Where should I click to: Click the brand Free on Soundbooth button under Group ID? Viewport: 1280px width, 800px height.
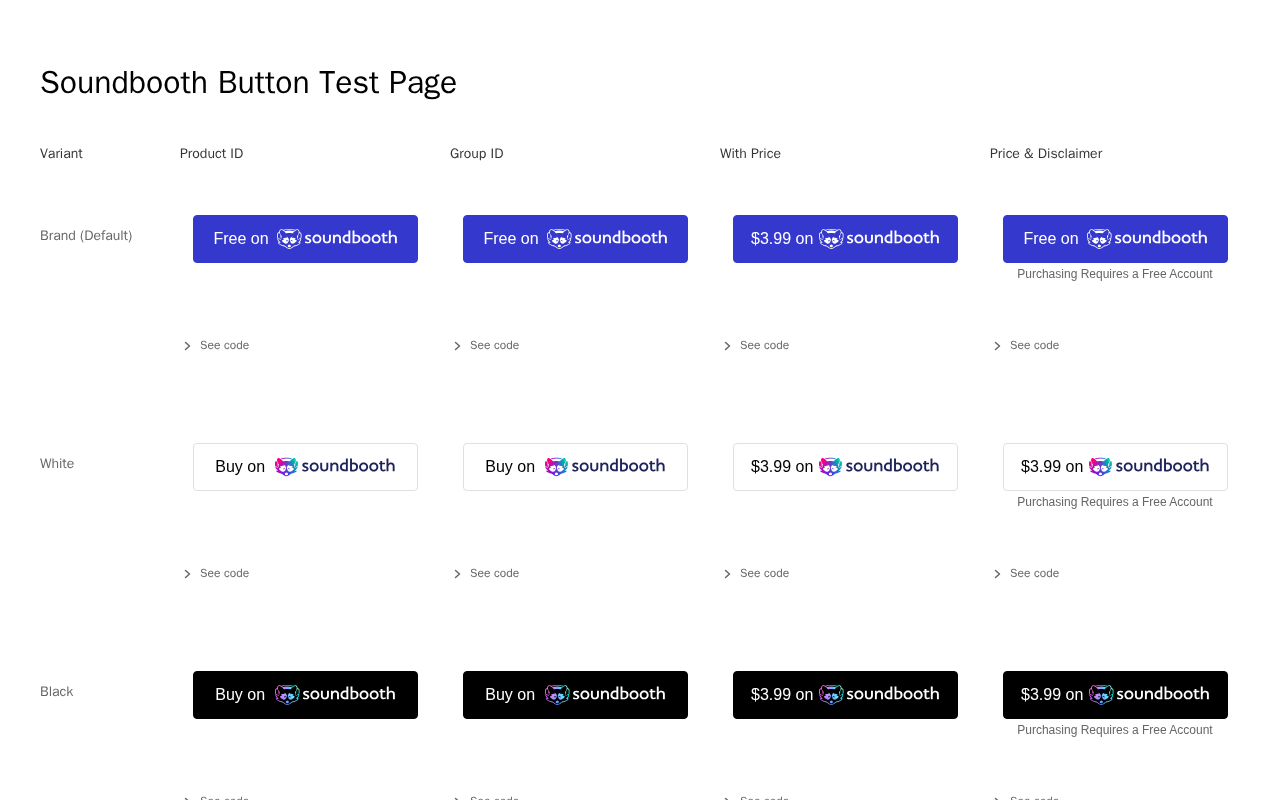(575, 239)
